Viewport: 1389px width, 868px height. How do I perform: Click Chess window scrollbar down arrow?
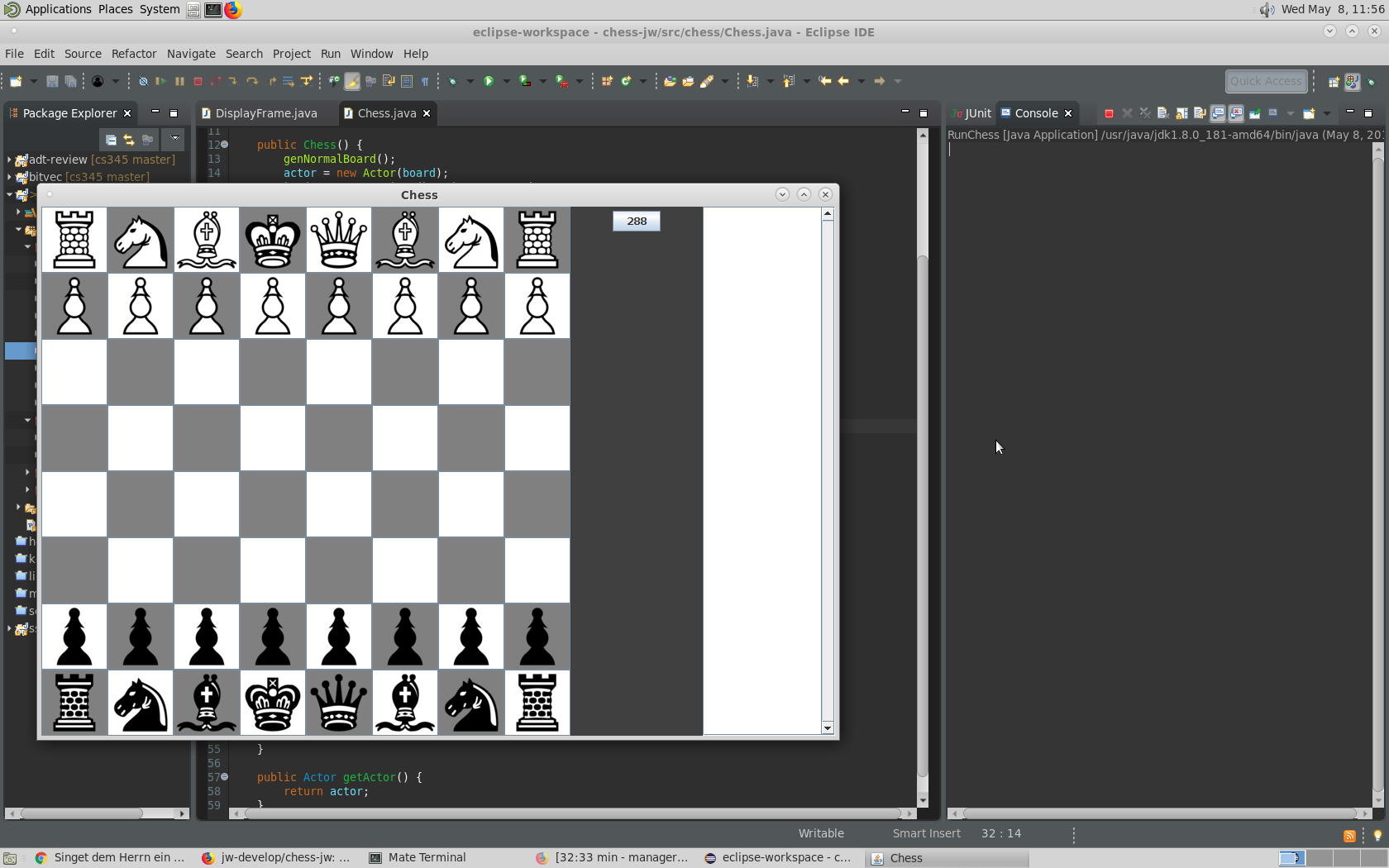[828, 728]
